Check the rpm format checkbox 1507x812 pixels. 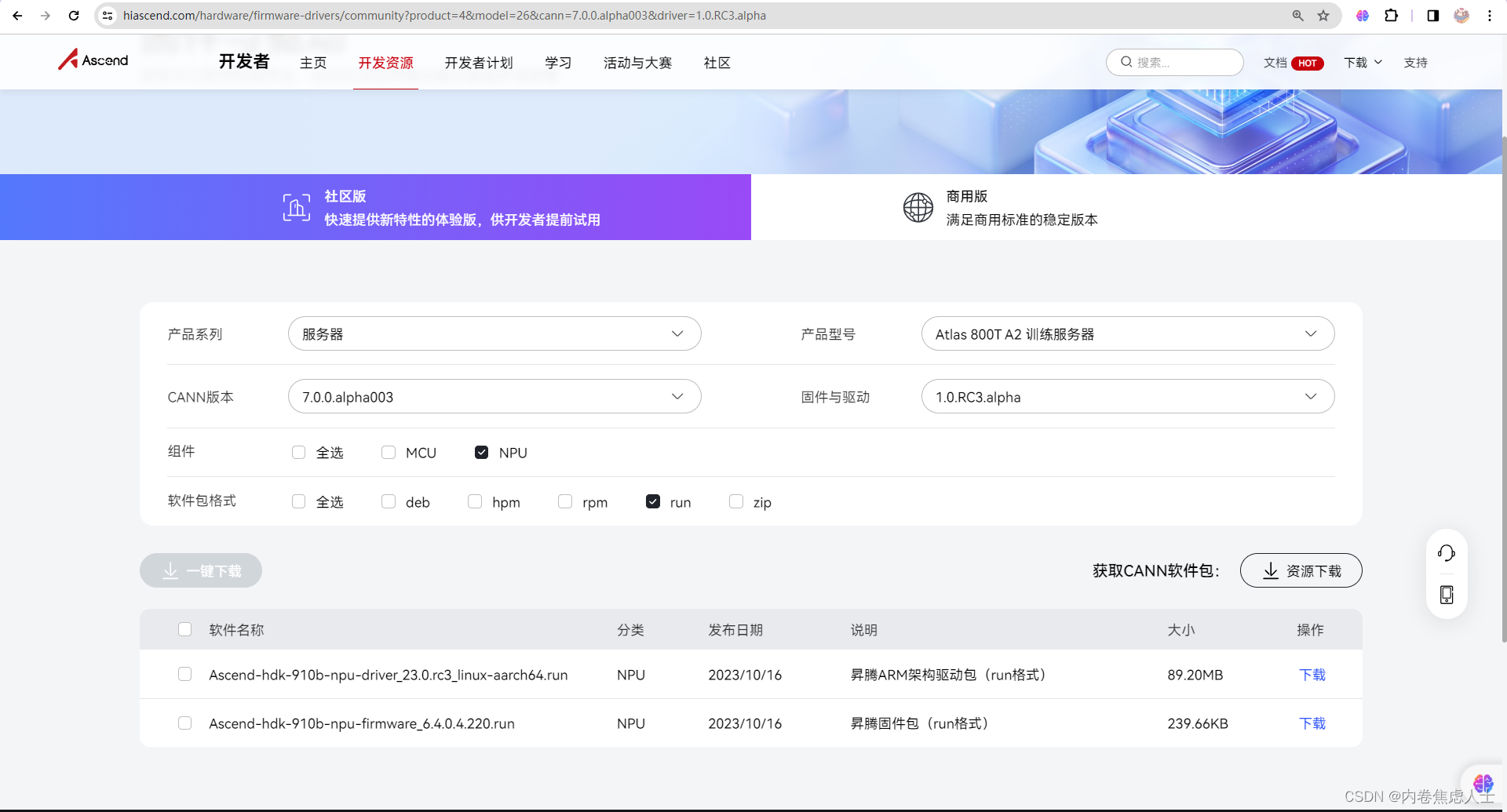coord(565,501)
